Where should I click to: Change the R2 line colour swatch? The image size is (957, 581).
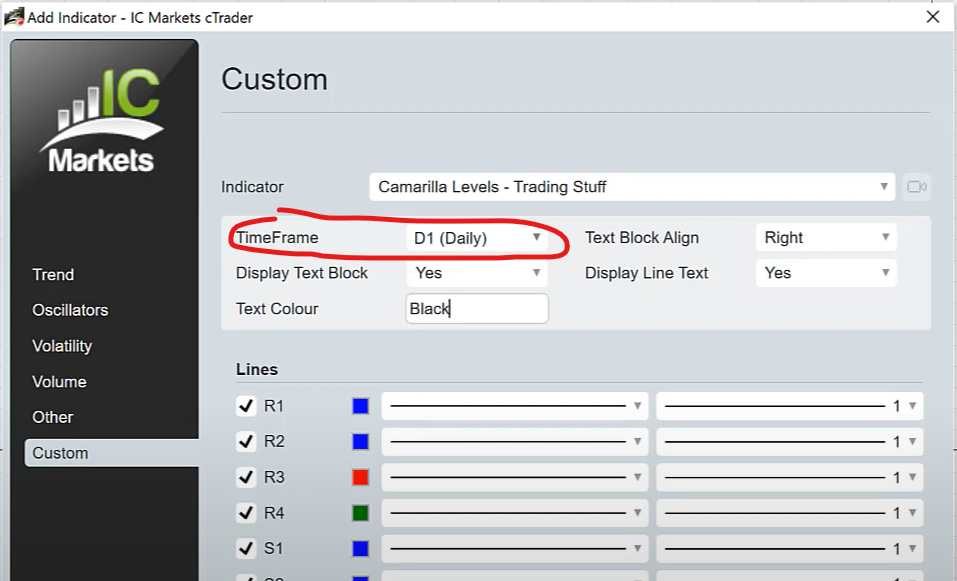tap(360, 441)
